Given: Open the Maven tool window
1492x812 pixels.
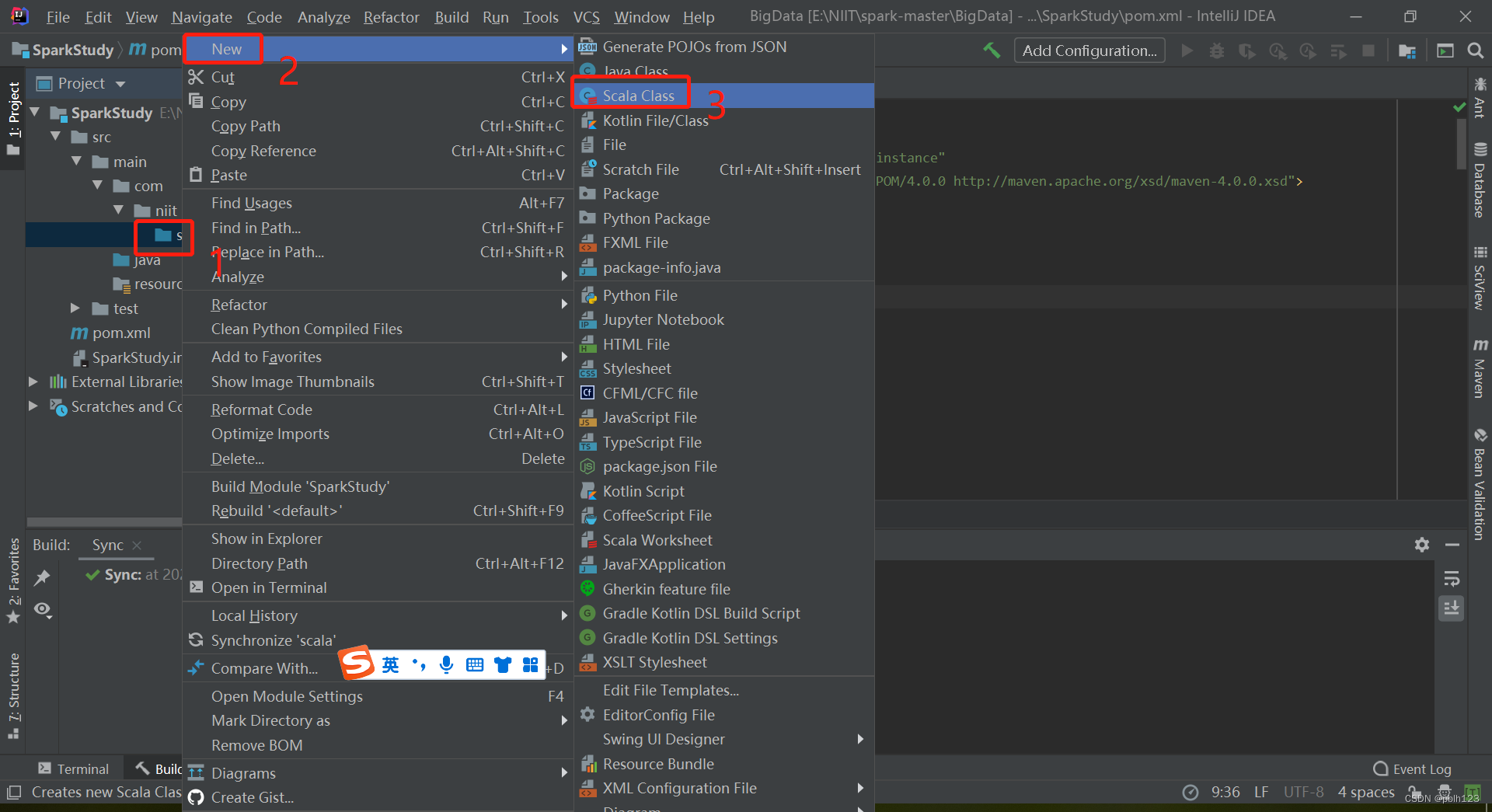Looking at the screenshot, I should tap(1480, 368).
